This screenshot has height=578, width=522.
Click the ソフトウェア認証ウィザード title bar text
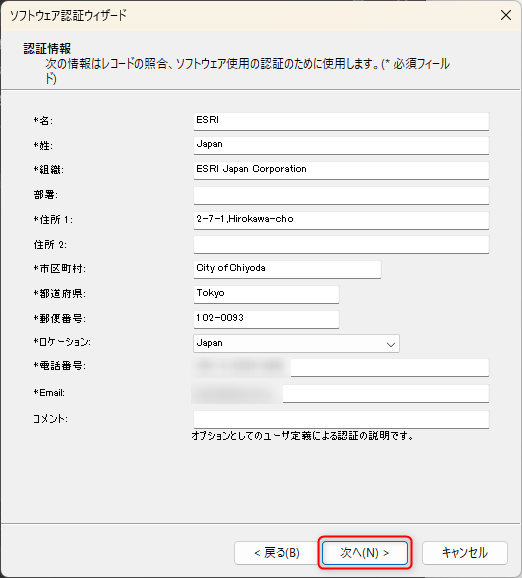(x=68, y=15)
